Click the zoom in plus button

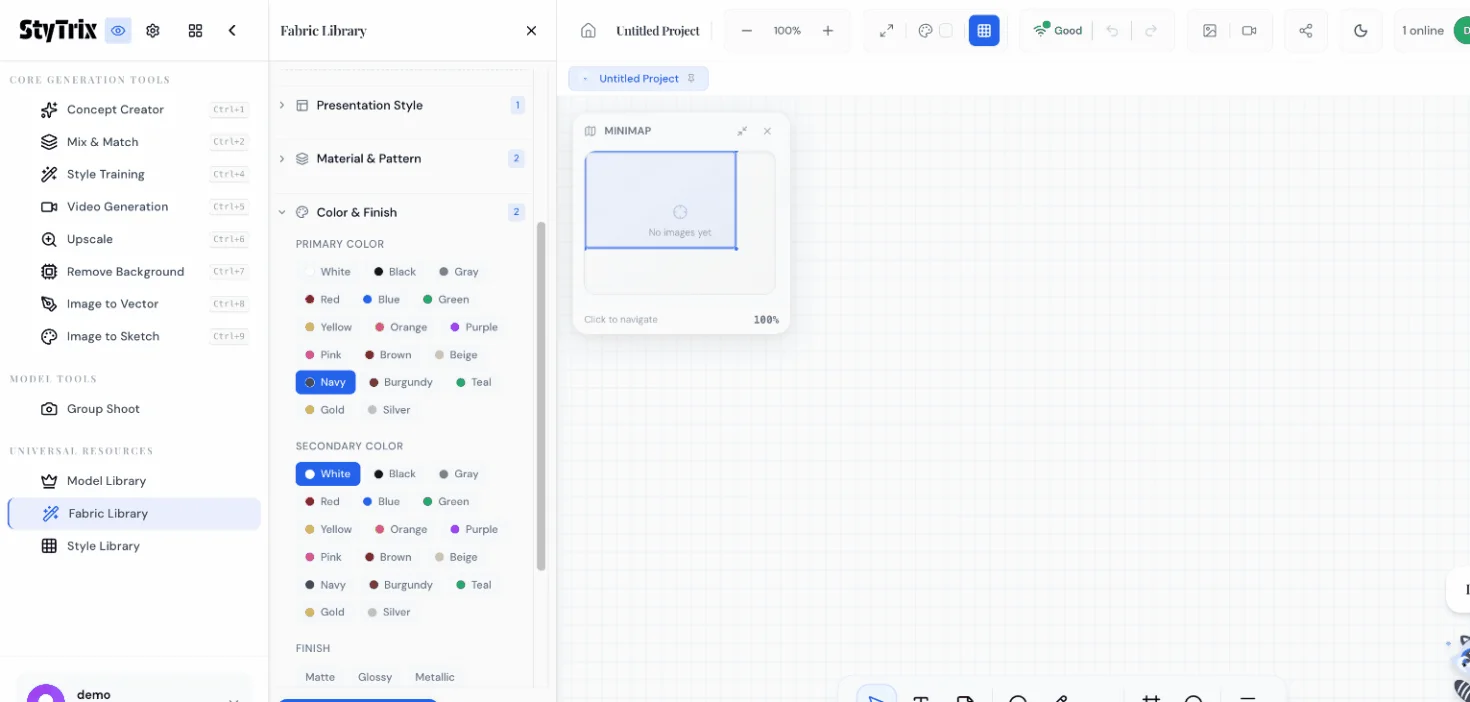pos(827,31)
